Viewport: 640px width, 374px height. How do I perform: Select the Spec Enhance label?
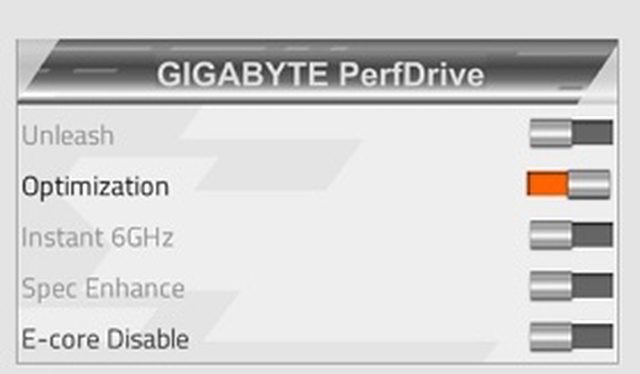click(103, 289)
